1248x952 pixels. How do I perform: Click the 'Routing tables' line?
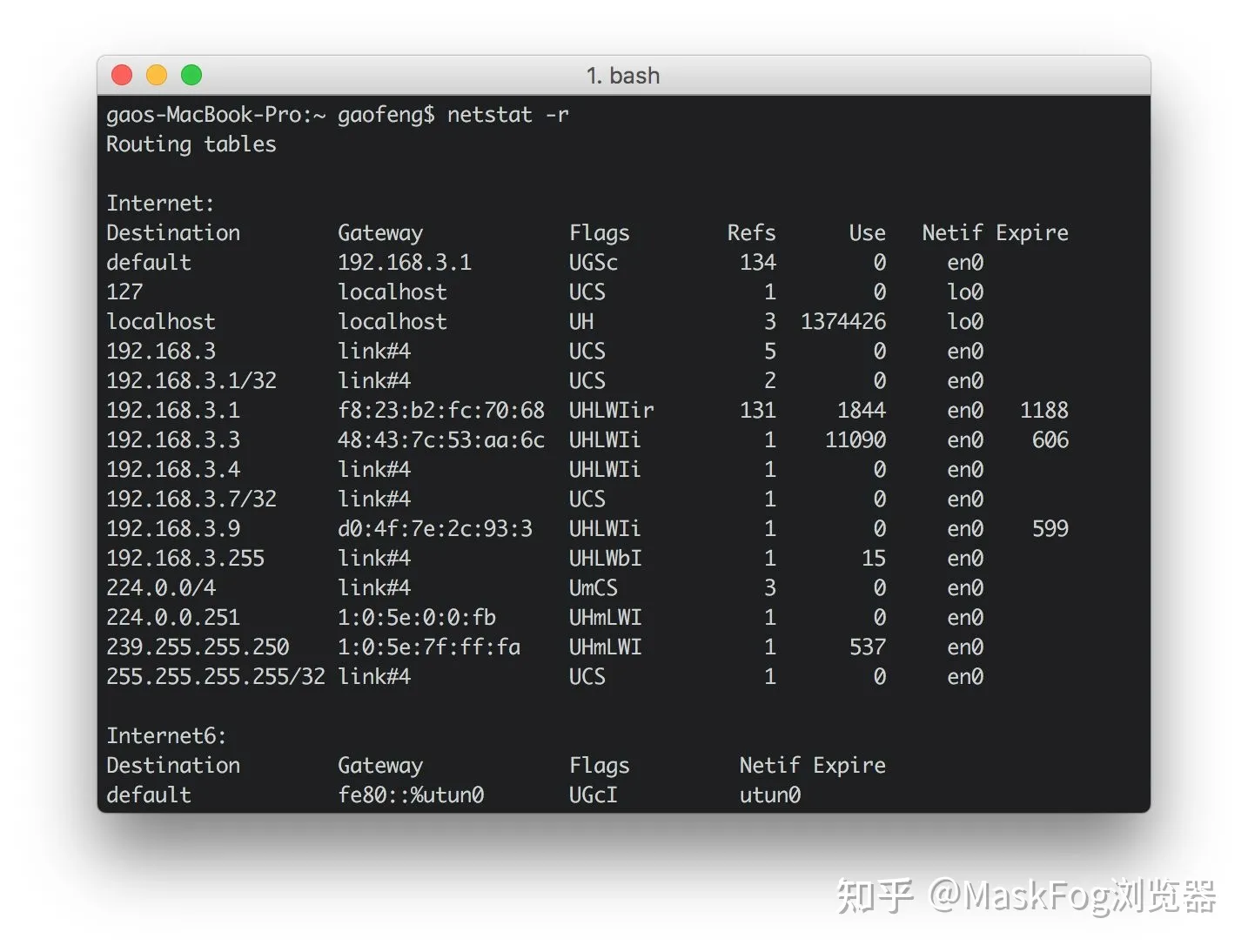point(191,144)
